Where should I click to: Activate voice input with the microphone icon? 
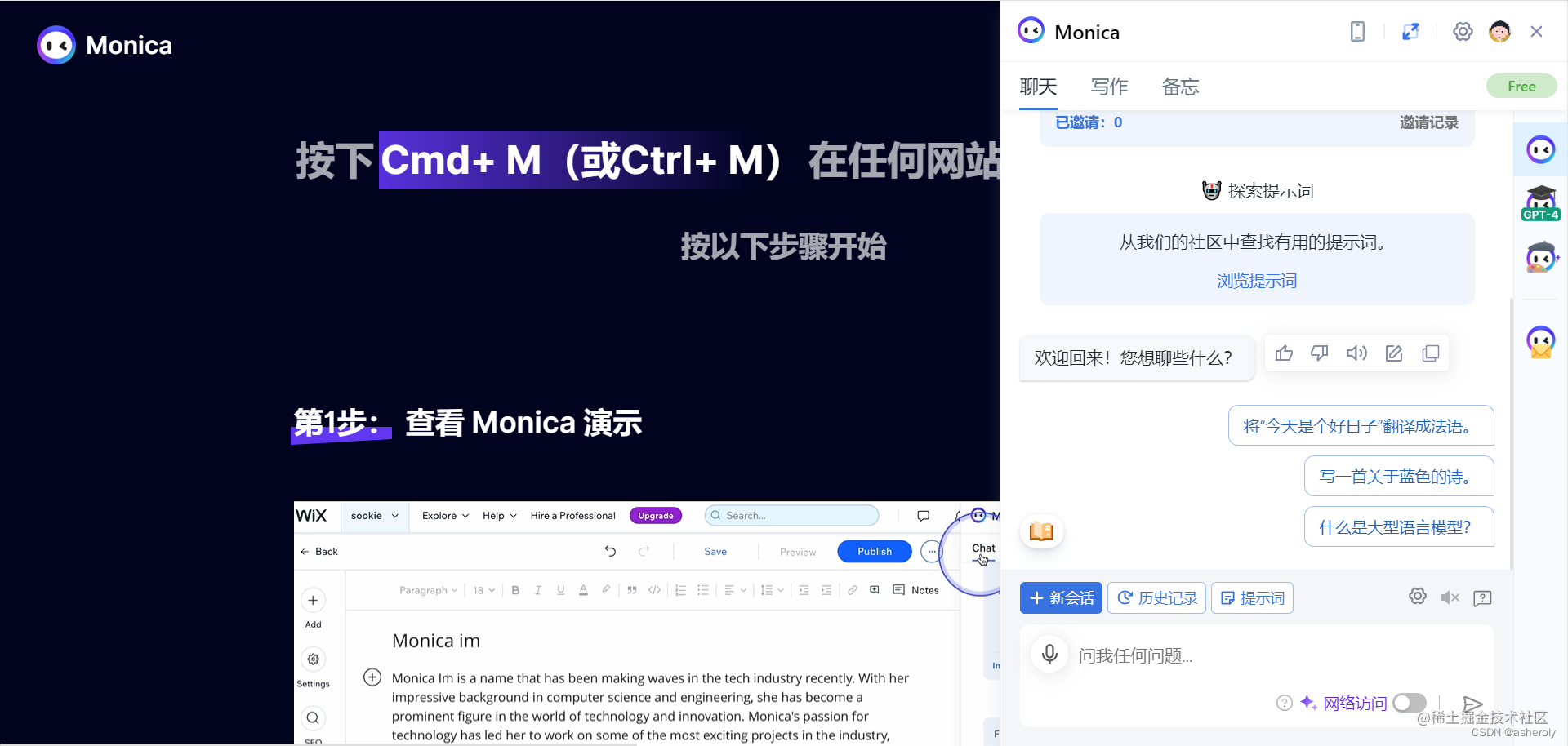pyautogui.click(x=1049, y=654)
